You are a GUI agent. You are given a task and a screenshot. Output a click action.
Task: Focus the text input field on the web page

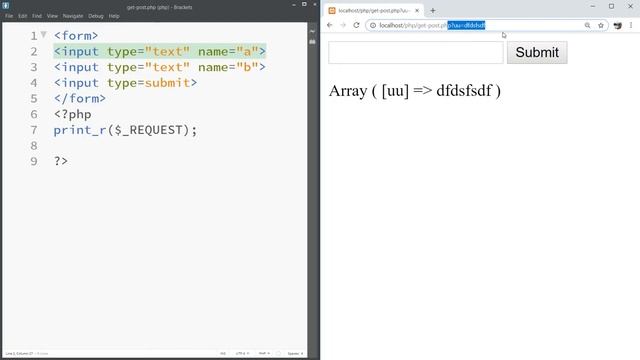click(416, 52)
